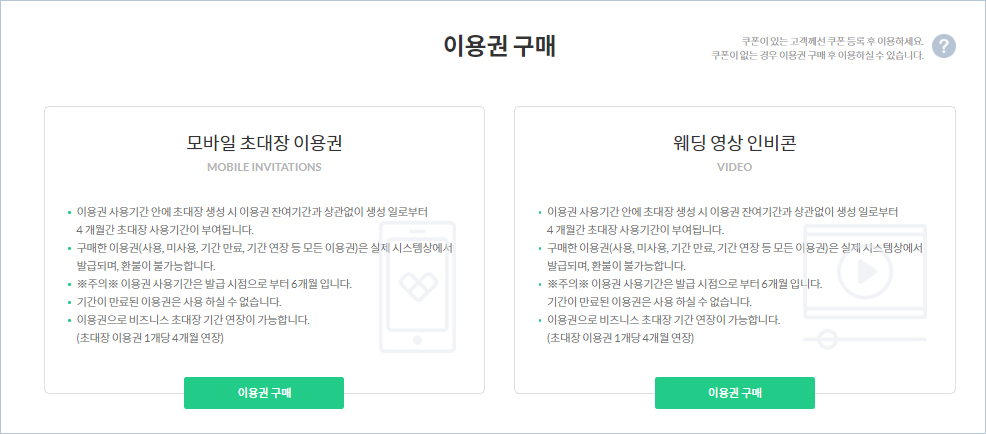Open the question mark help icon
Image resolution: width=986 pixels, height=434 pixels.
tap(944, 47)
